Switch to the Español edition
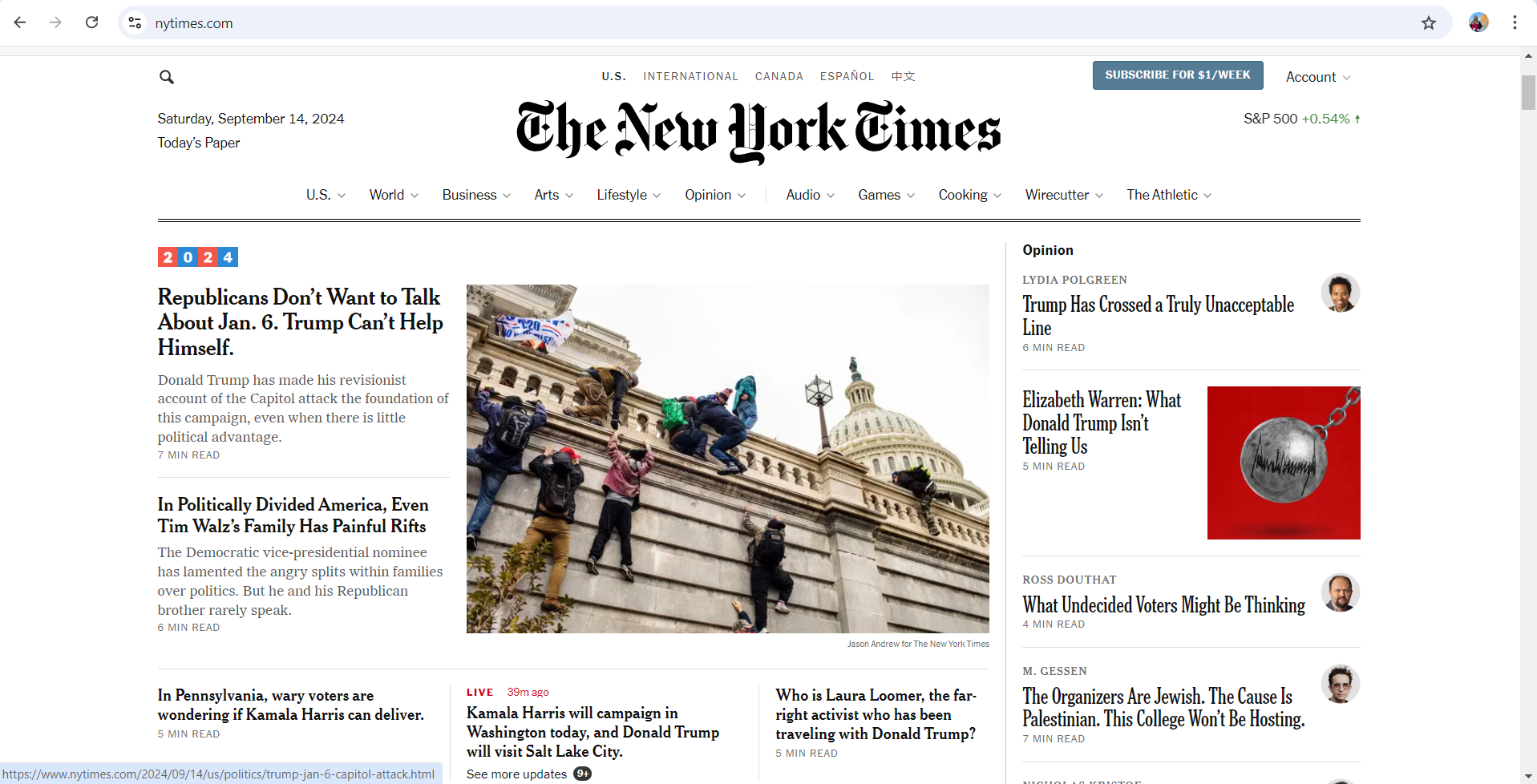 pos(847,76)
